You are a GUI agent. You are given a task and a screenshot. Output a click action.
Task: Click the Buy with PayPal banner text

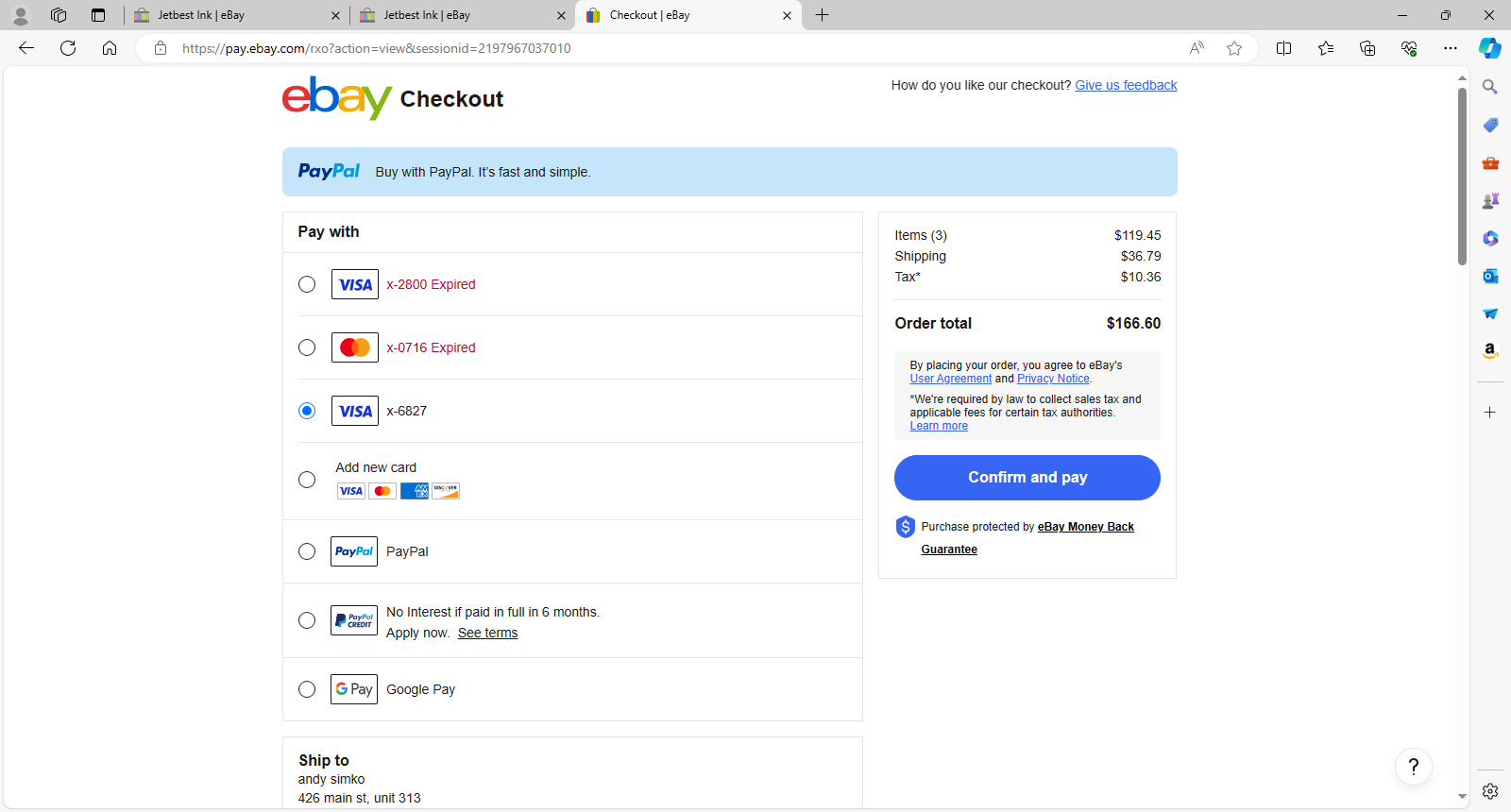tap(483, 172)
